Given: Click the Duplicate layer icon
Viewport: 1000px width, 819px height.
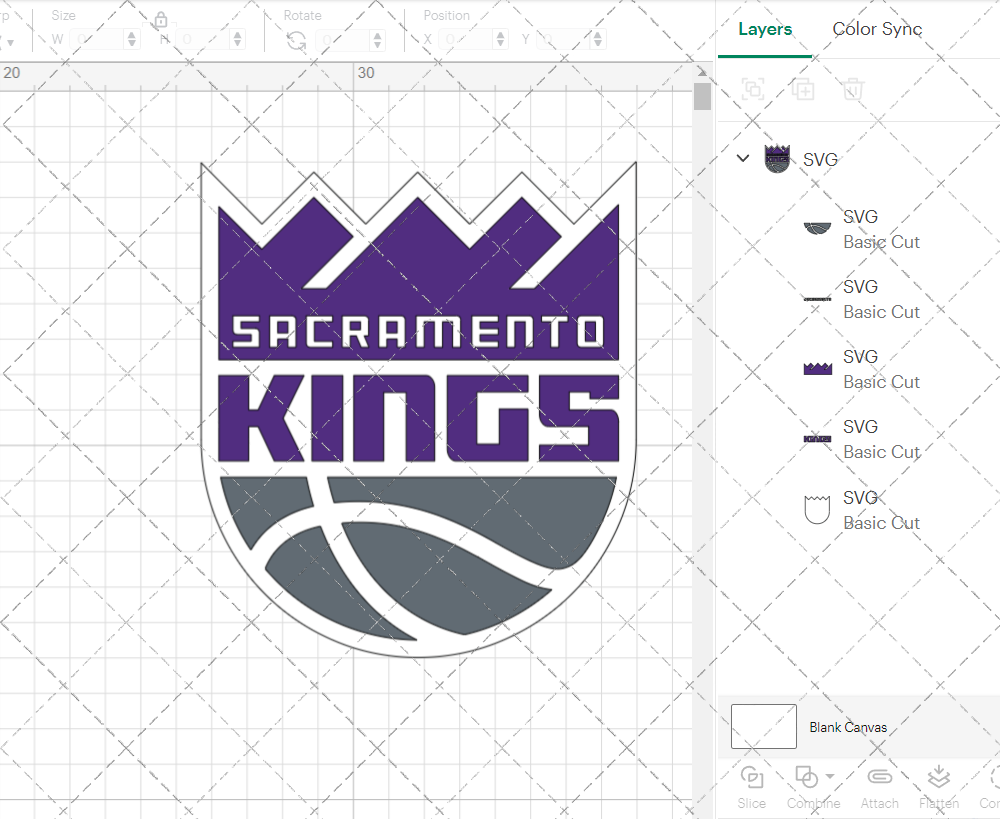Looking at the screenshot, I should [x=803, y=89].
